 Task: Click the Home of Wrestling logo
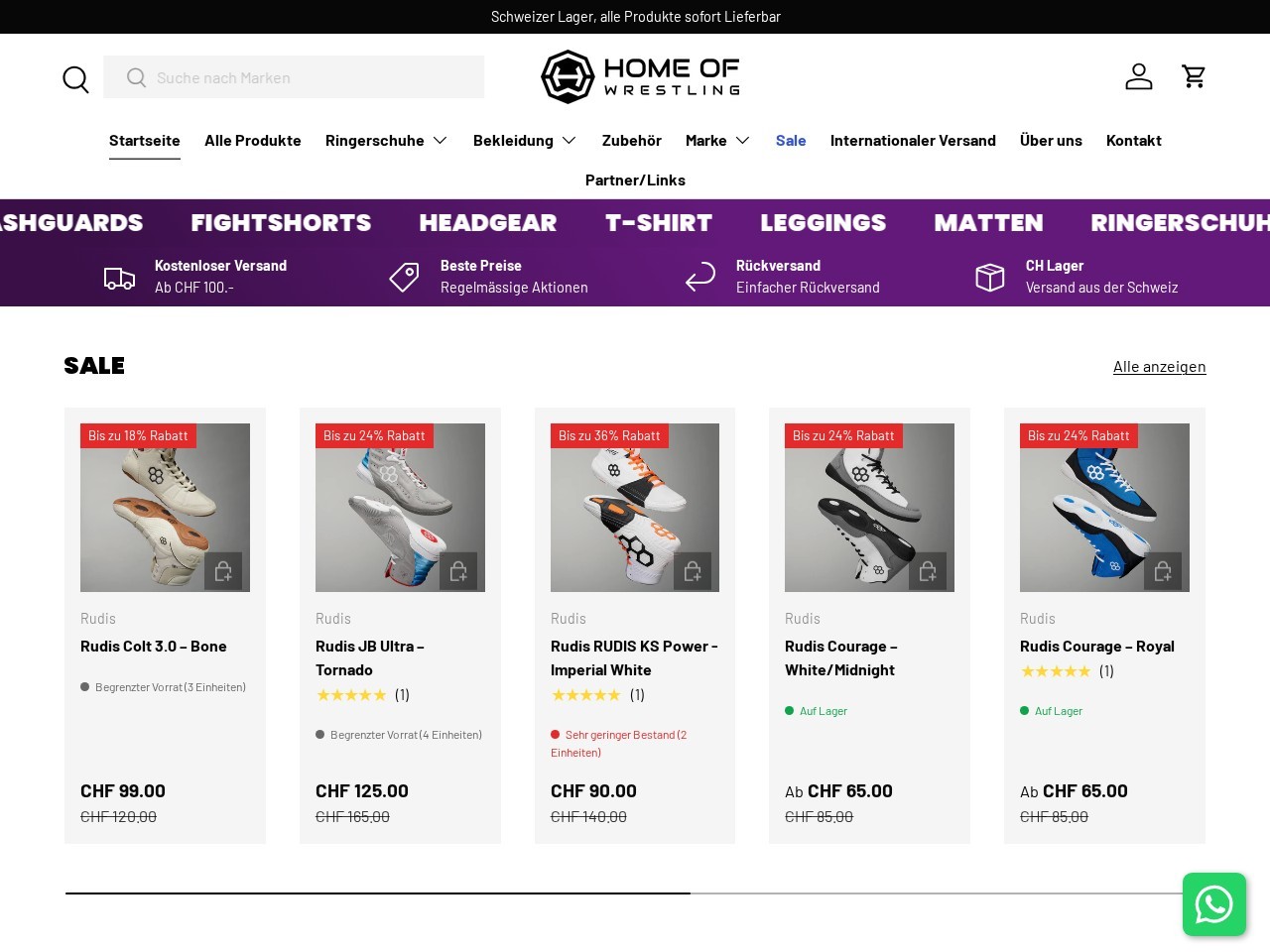pos(640,76)
